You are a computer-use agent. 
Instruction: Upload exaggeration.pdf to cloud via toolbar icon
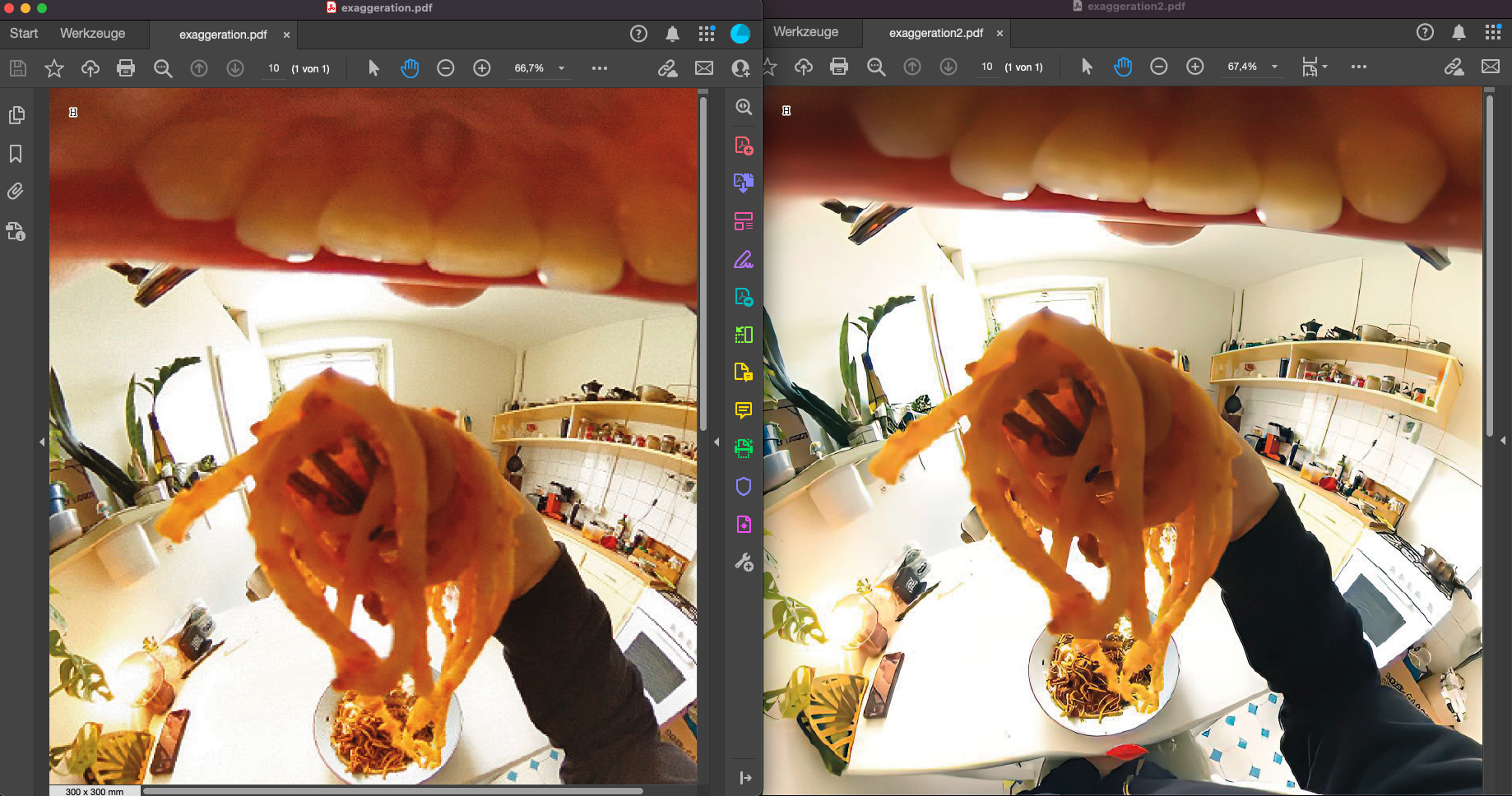(90, 68)
